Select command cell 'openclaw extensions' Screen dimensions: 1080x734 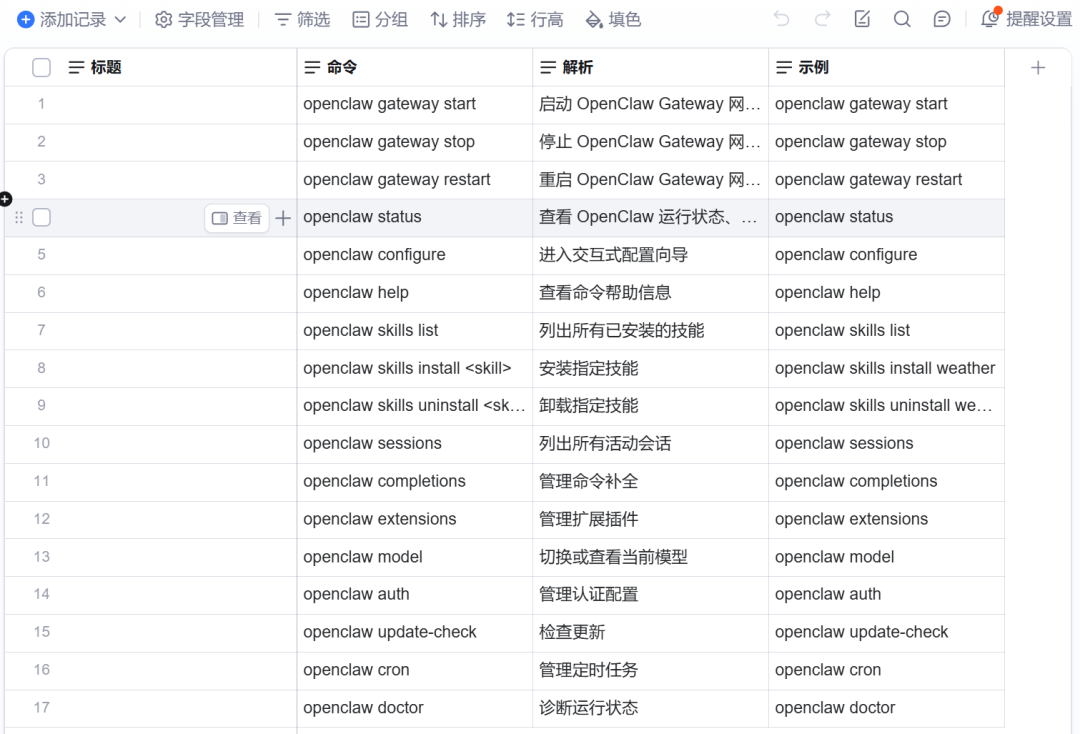pos(415,520)
